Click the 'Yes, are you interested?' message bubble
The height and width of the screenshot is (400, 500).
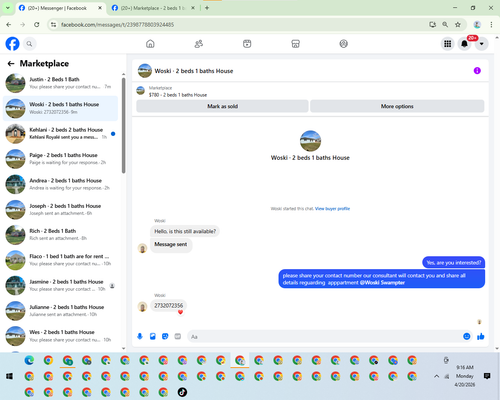coord(454,263)
